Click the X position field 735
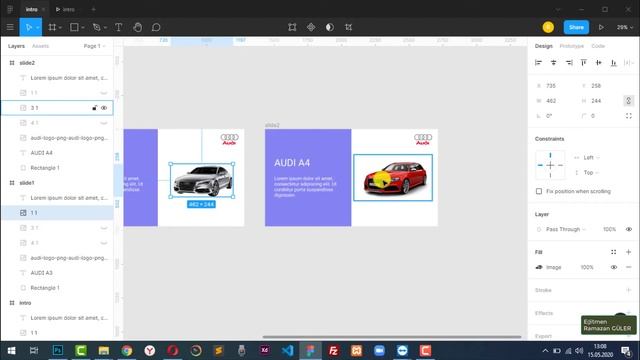Screen dimensions: 640x360 click(551, 86)
